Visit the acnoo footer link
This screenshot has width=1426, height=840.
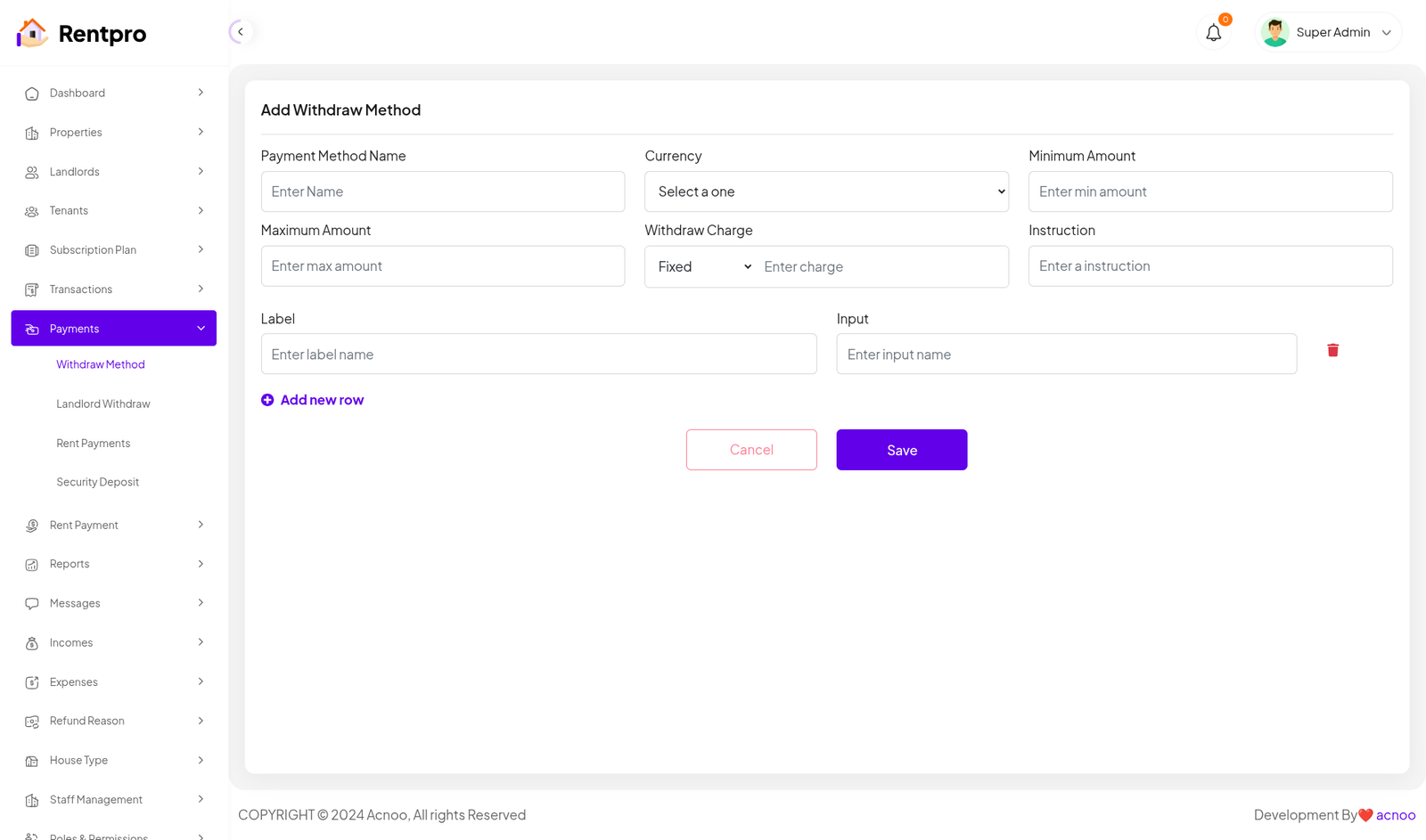pyautogui.click(x=1395, y=815)
